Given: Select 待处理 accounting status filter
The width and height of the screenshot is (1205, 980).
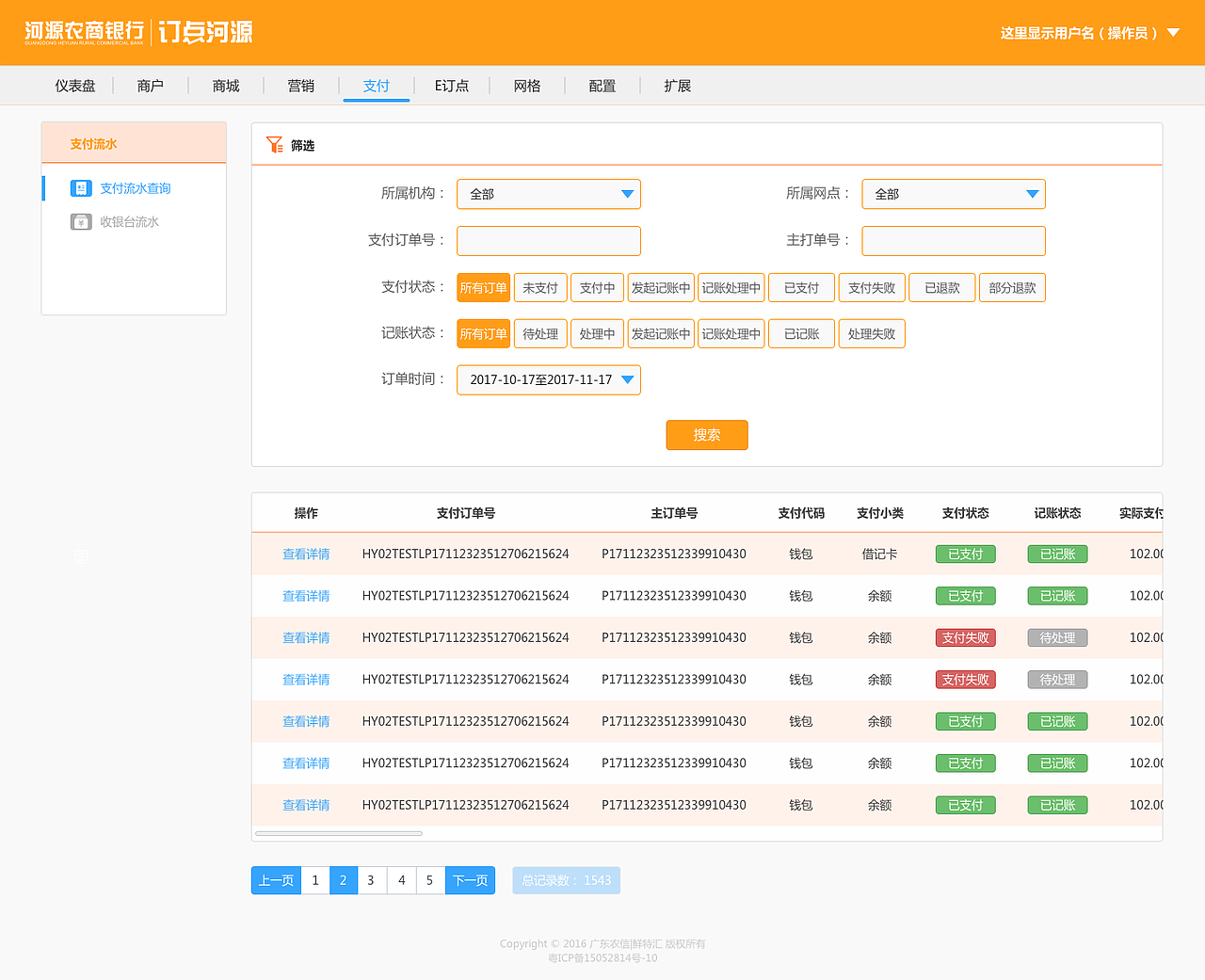Looking at the screenshot, I should (540, 334).
